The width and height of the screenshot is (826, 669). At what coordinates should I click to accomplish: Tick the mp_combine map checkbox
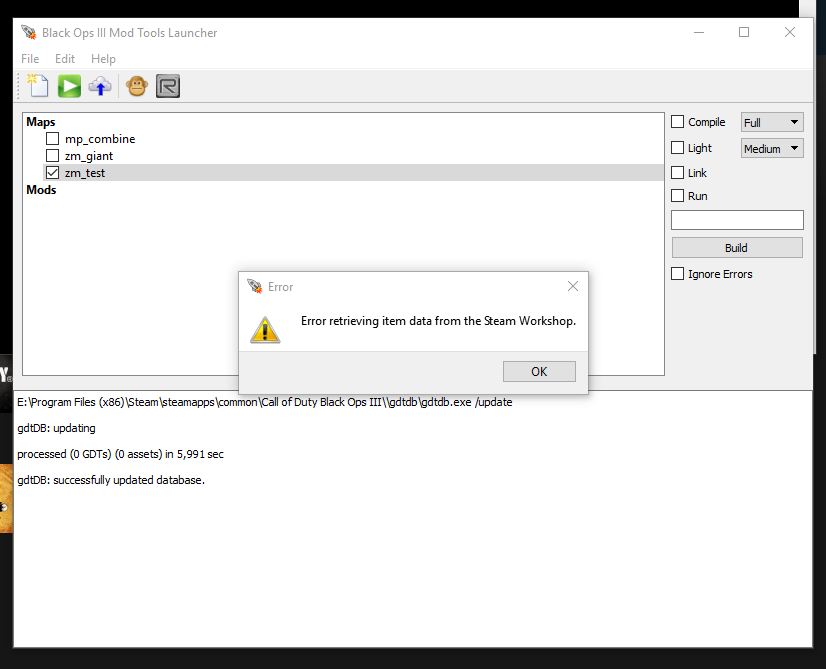coord(52,139)
